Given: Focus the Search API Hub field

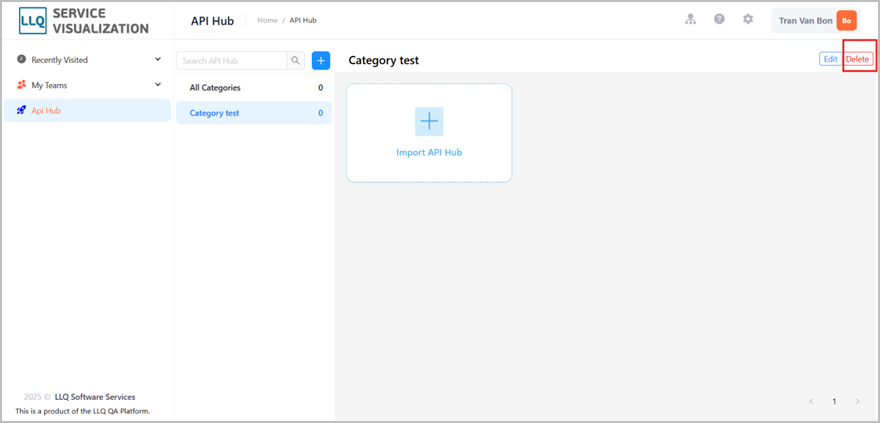Looking at the screenshot, I should click(231, 61).
